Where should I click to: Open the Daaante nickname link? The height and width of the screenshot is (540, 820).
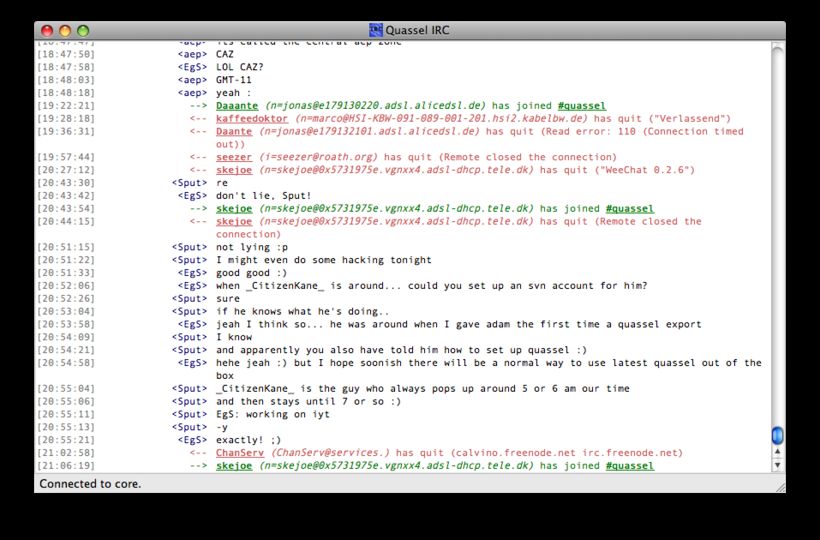pyautogui.click(x=237, y=106)
